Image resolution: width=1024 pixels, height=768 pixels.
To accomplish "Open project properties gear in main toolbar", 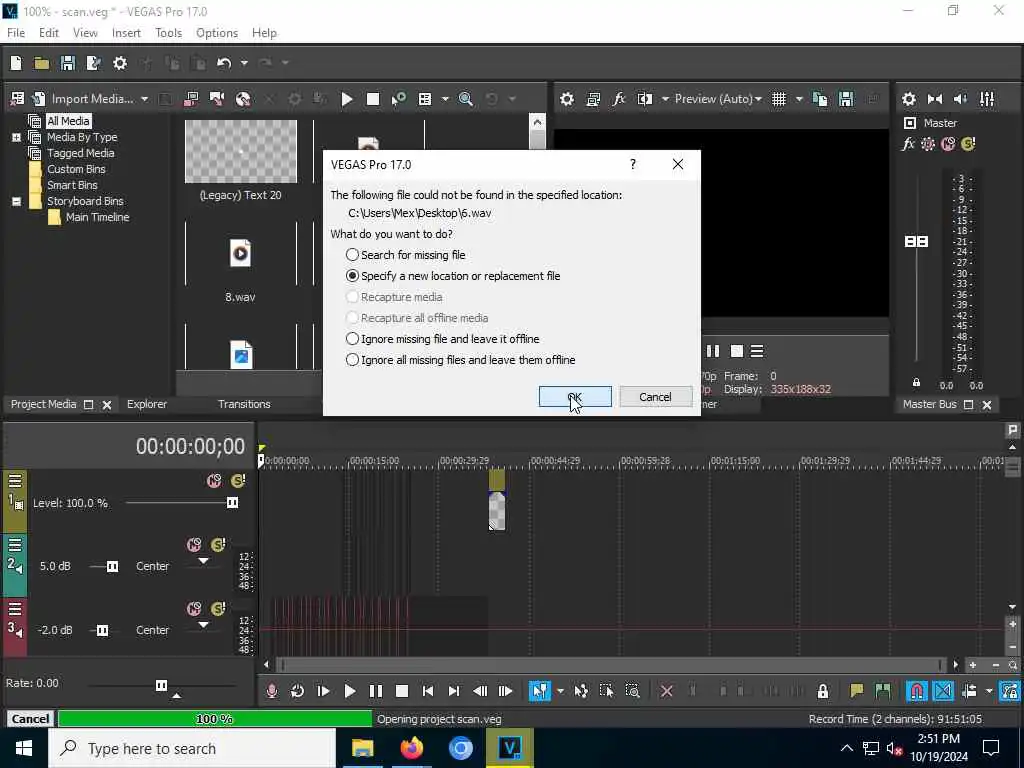I will click(120, 63).
